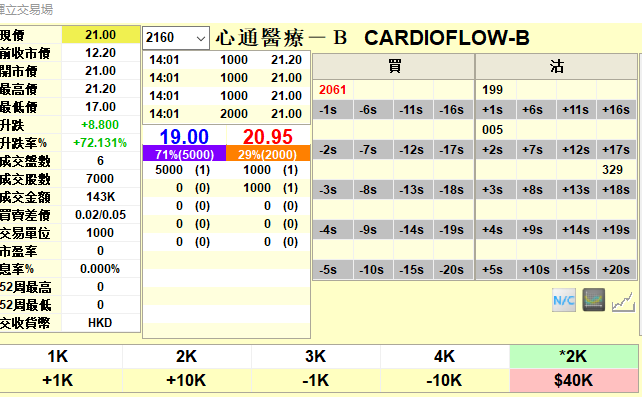The image size is (642, 397).
Task: Click the +1s broker queue cell
Action: tap(495, 110)
